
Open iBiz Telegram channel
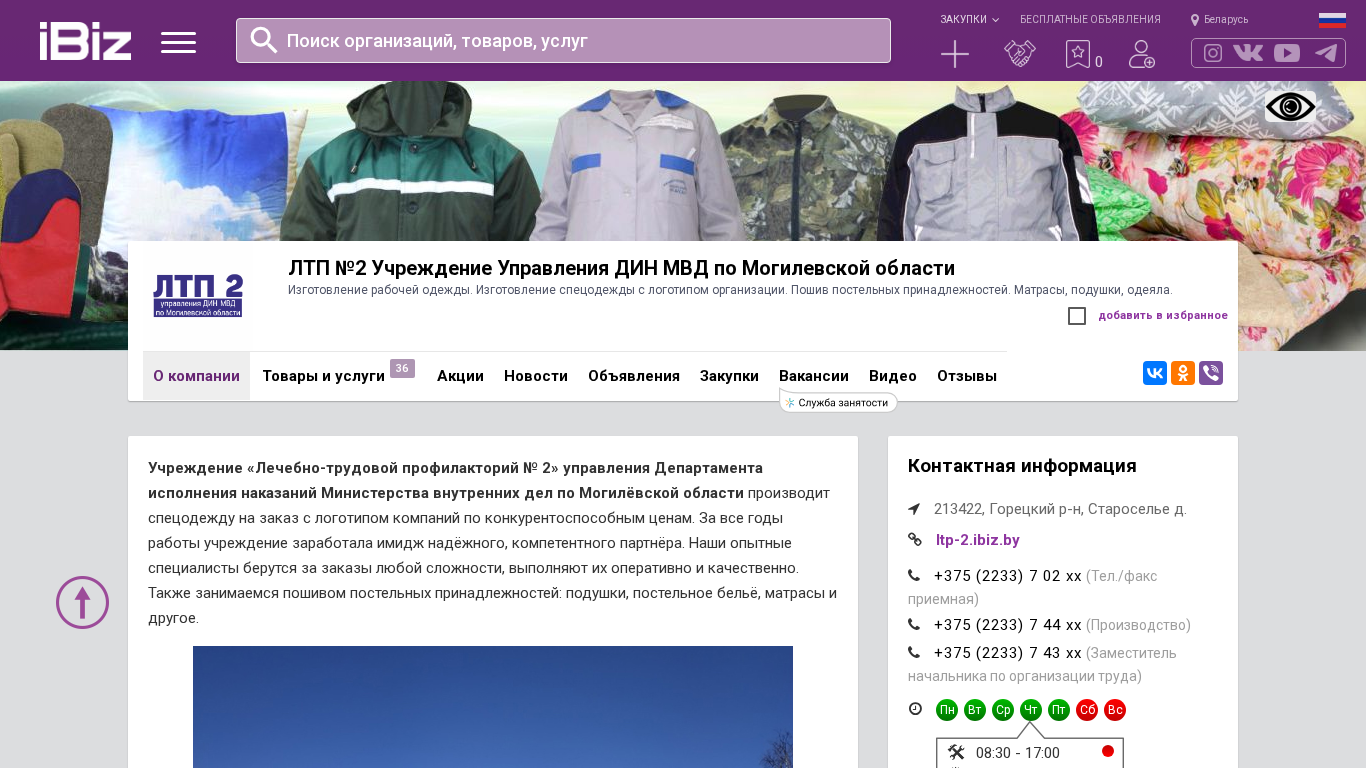1326,53
